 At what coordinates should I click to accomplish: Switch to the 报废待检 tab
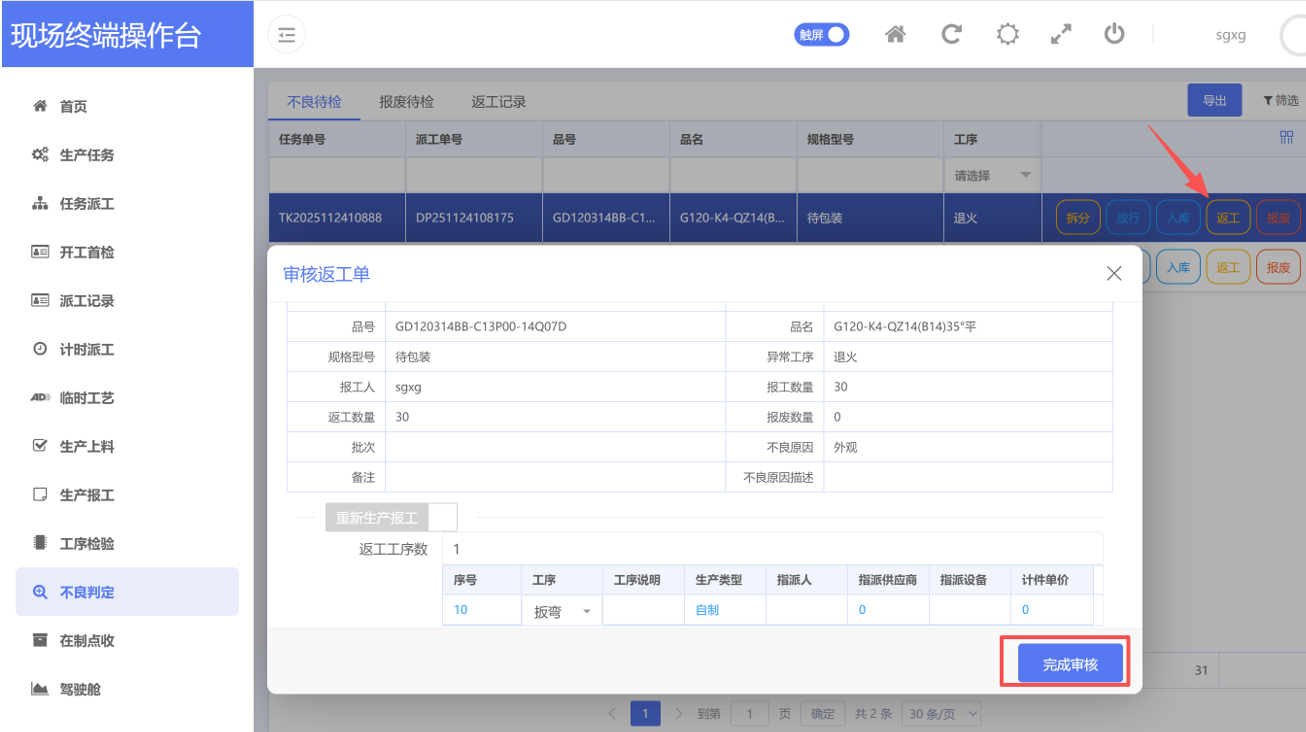[406, 102]
